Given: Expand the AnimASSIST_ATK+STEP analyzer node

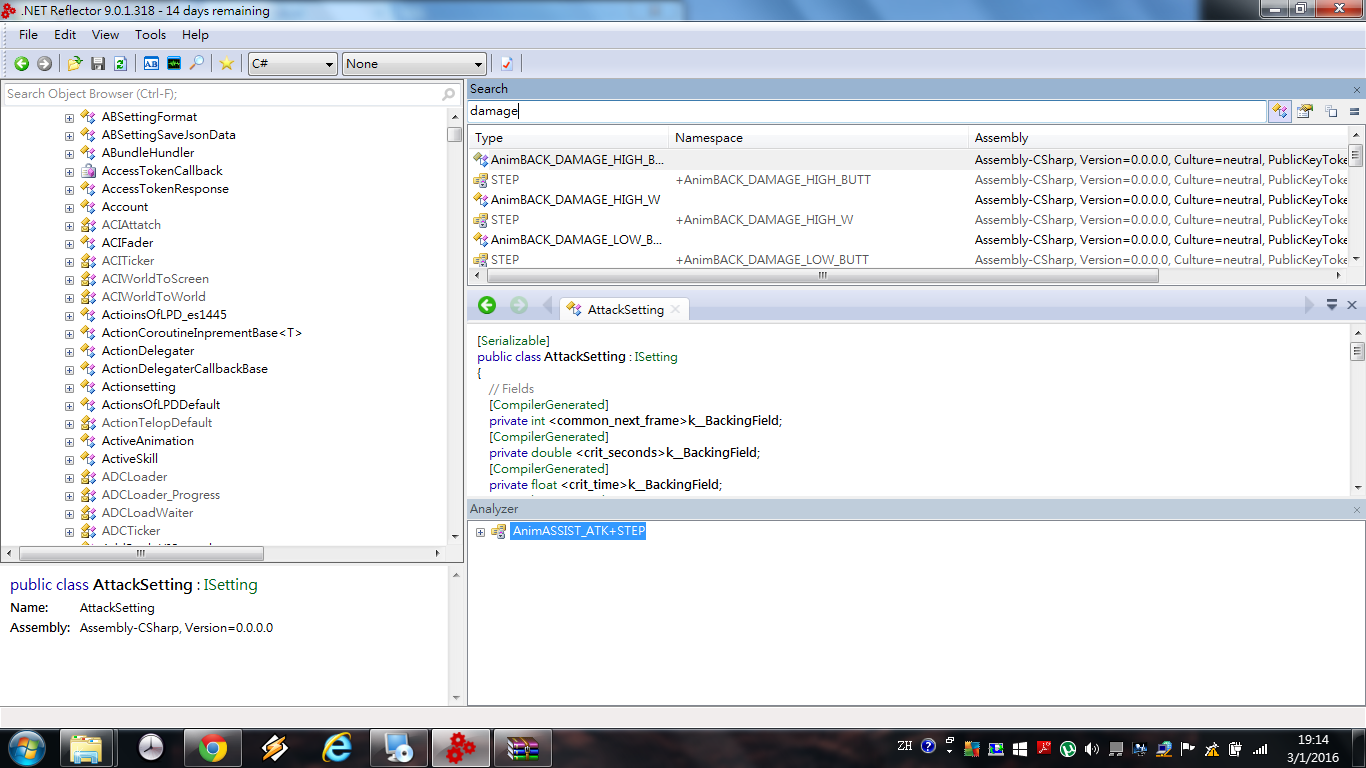Looking at the screenshot, I should click(480, 532).
